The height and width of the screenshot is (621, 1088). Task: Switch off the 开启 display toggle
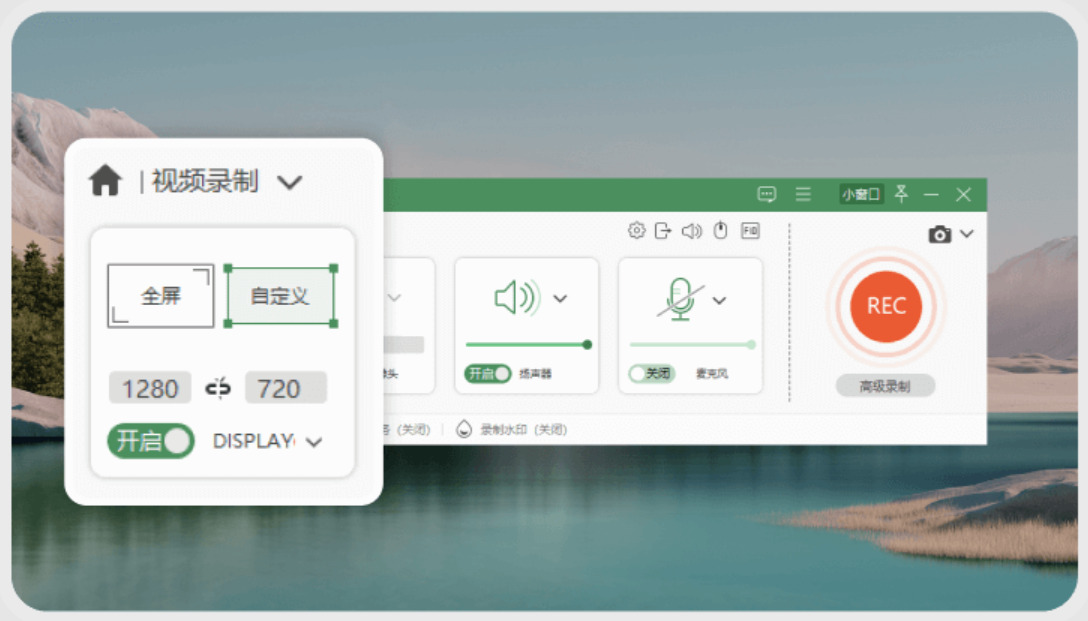[151, 441]
